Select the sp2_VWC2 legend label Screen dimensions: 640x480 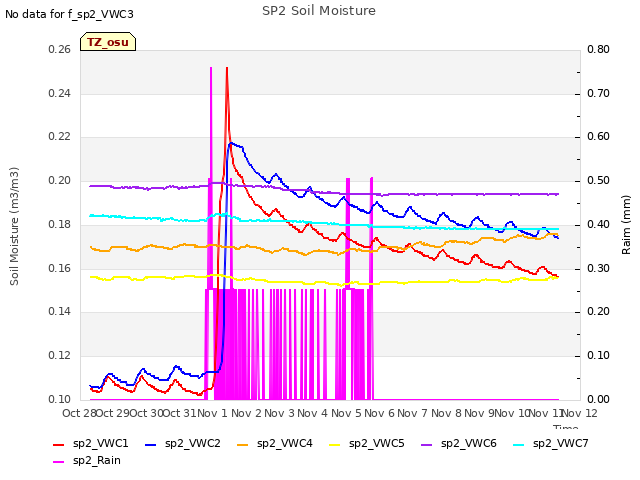pos(193,444)
